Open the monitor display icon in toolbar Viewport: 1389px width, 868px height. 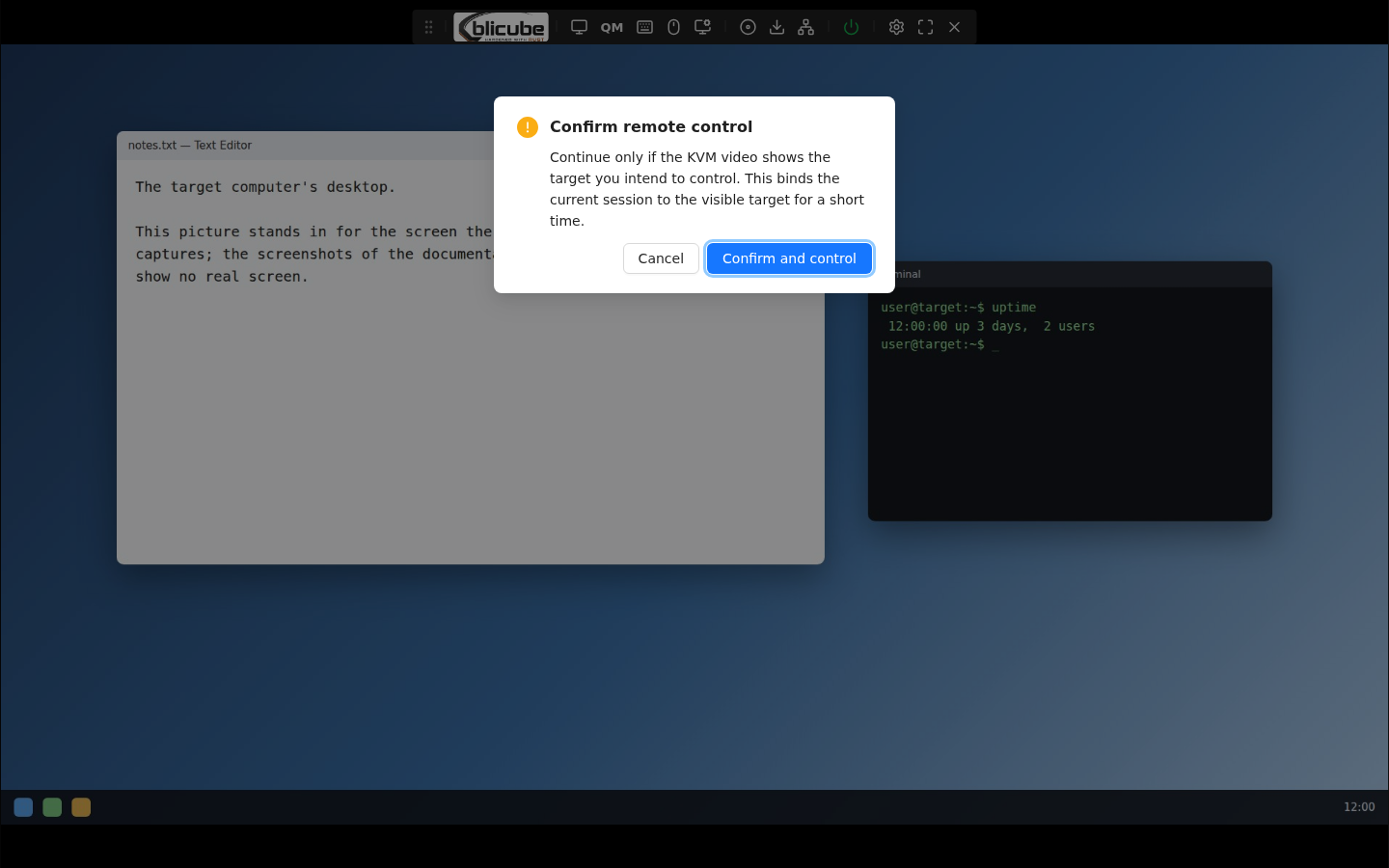(x=579, y=27)
